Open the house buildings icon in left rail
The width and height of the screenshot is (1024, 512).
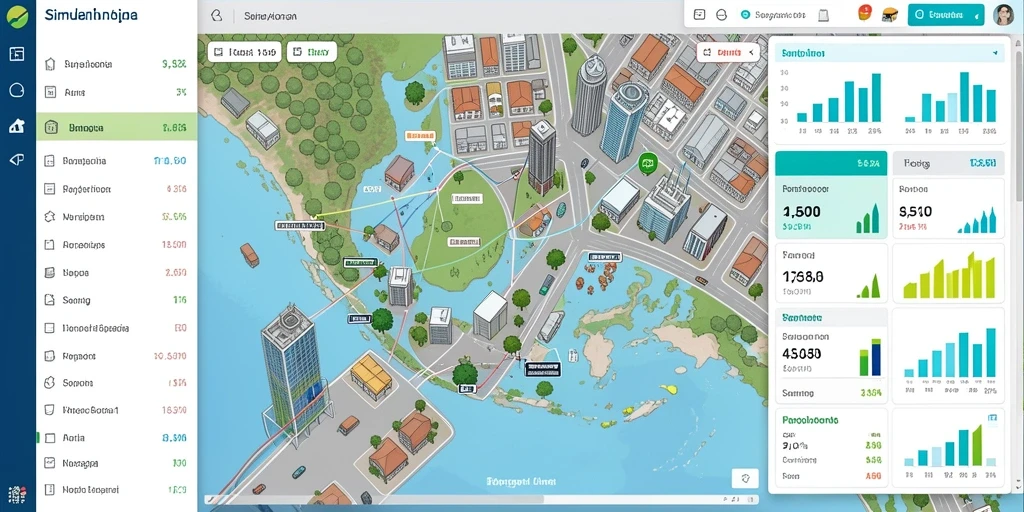click(17, 126)
